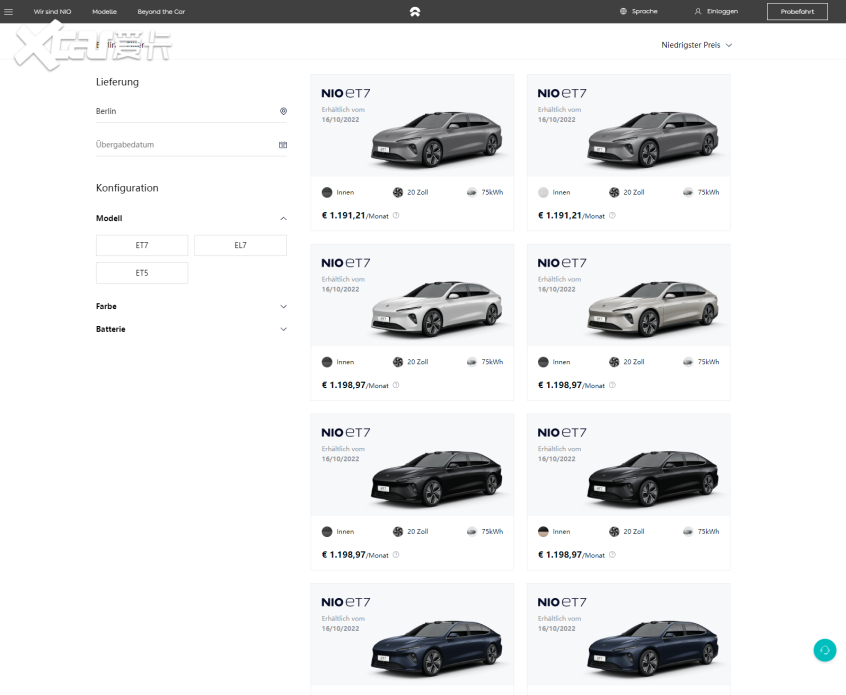The width and height of the screenshot is (846, 695).
Task: Click the globe icon next to Sprache
Action: click(x=623, y=11)
